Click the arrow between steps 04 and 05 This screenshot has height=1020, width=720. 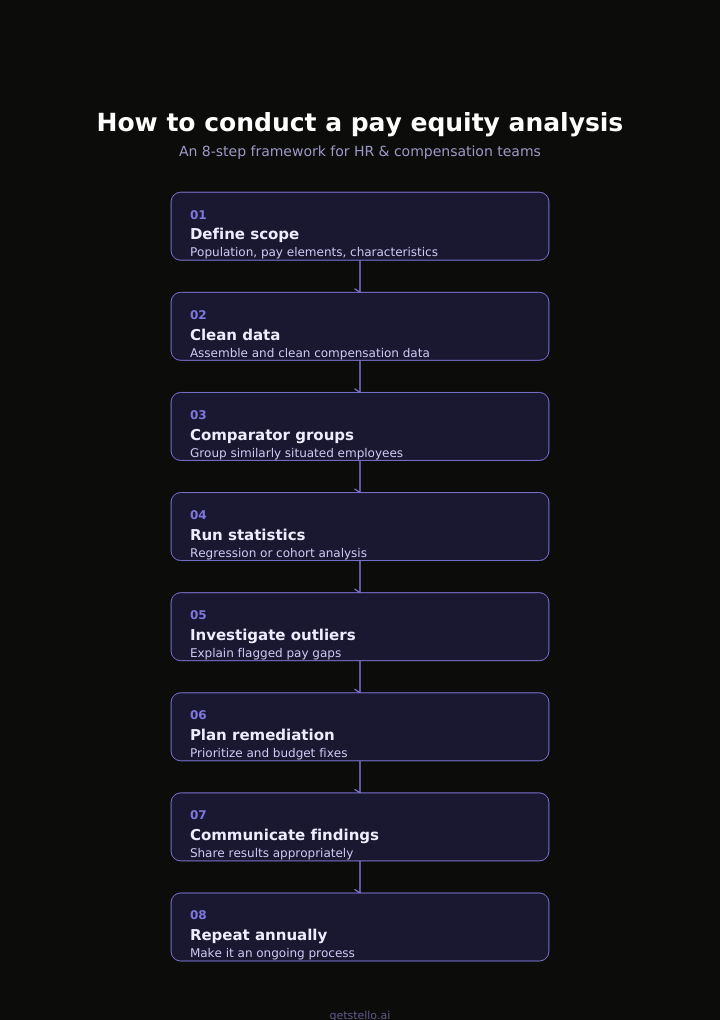tap(359, 577)
